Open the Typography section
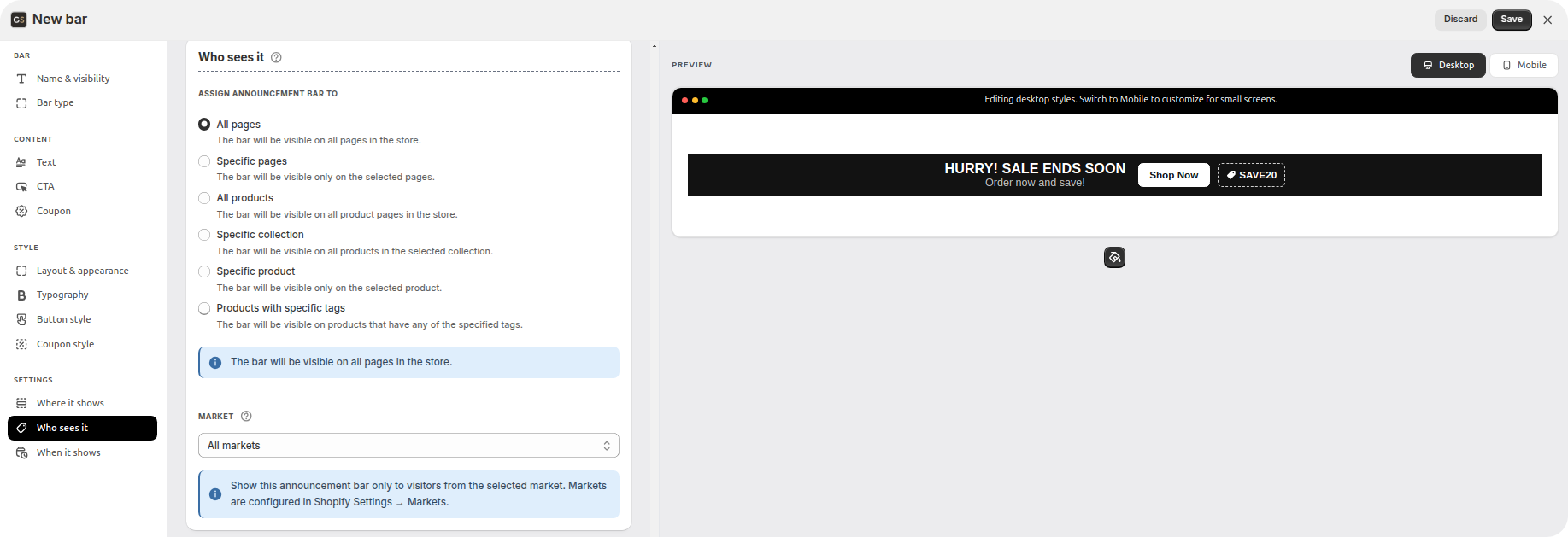1568x537 pixels. [x=82, y=295]
